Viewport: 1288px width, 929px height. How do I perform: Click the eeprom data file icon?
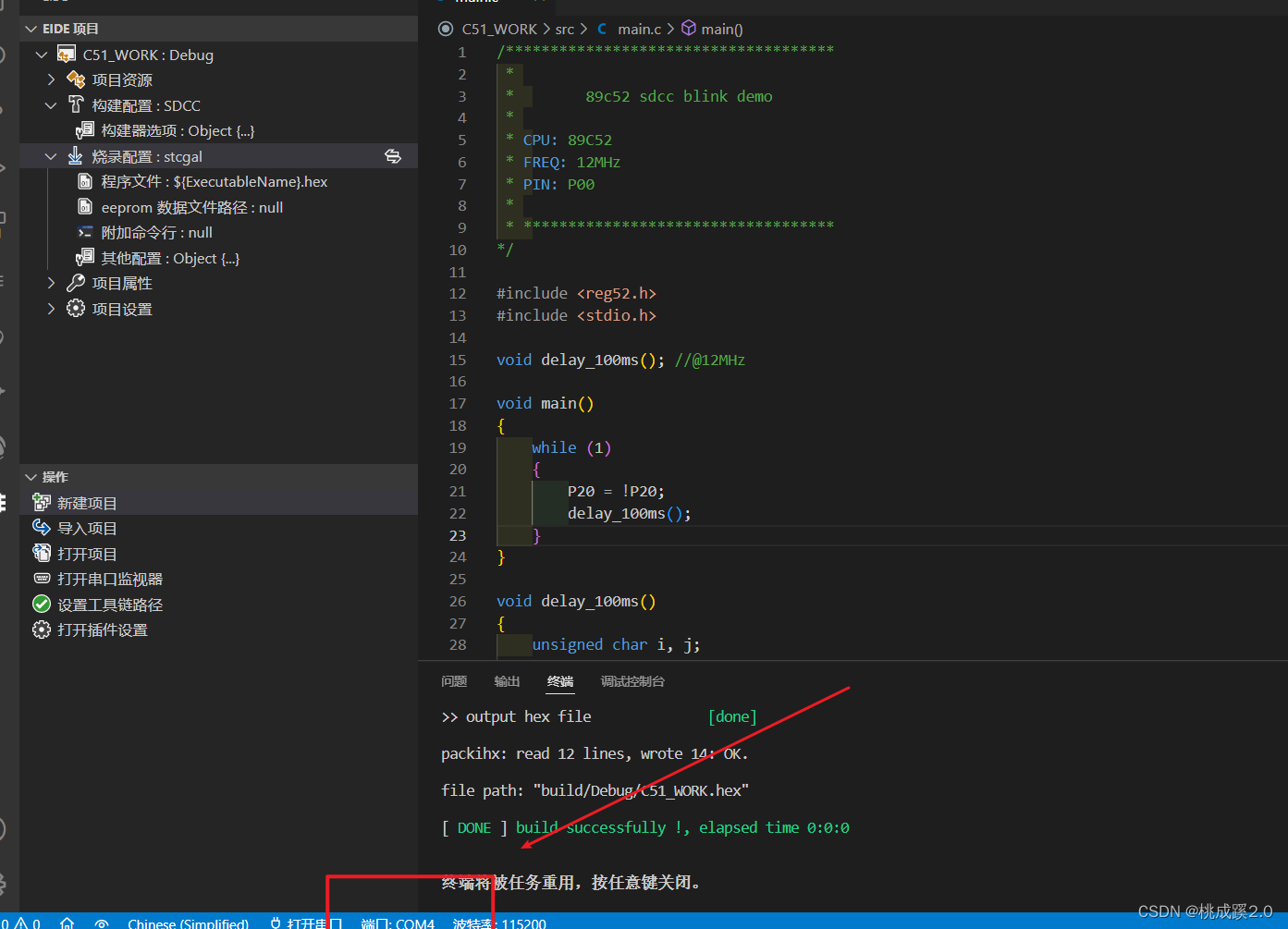tap(85, 206)
